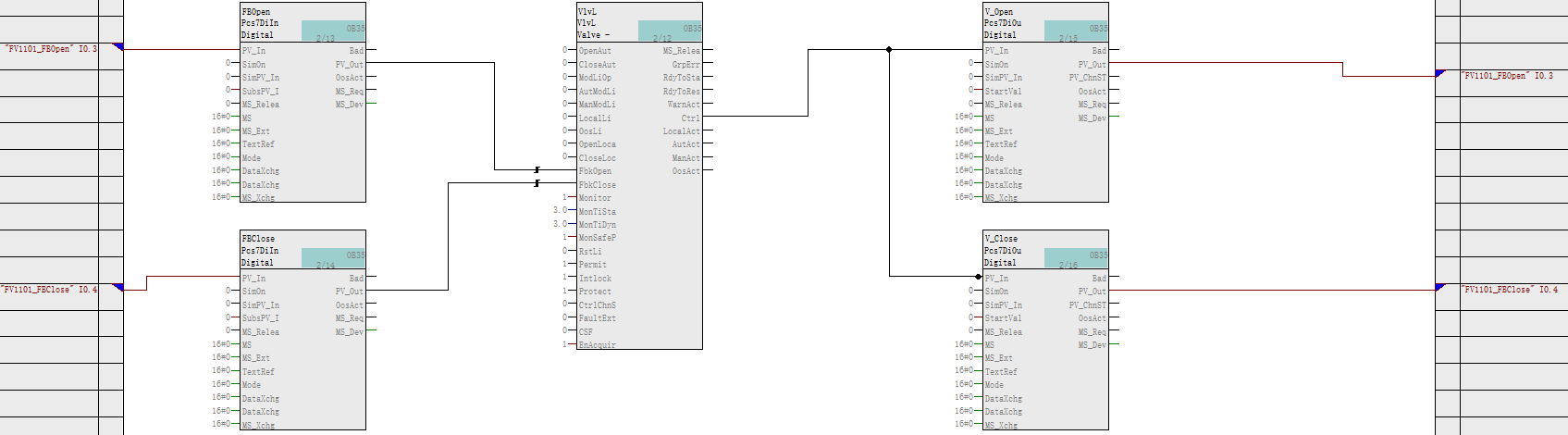This screenshot has height=435, width=1568.
Task: Click the OB35 teal box on FBClose block
Action: pyautogui.click(x=333, y=257)
